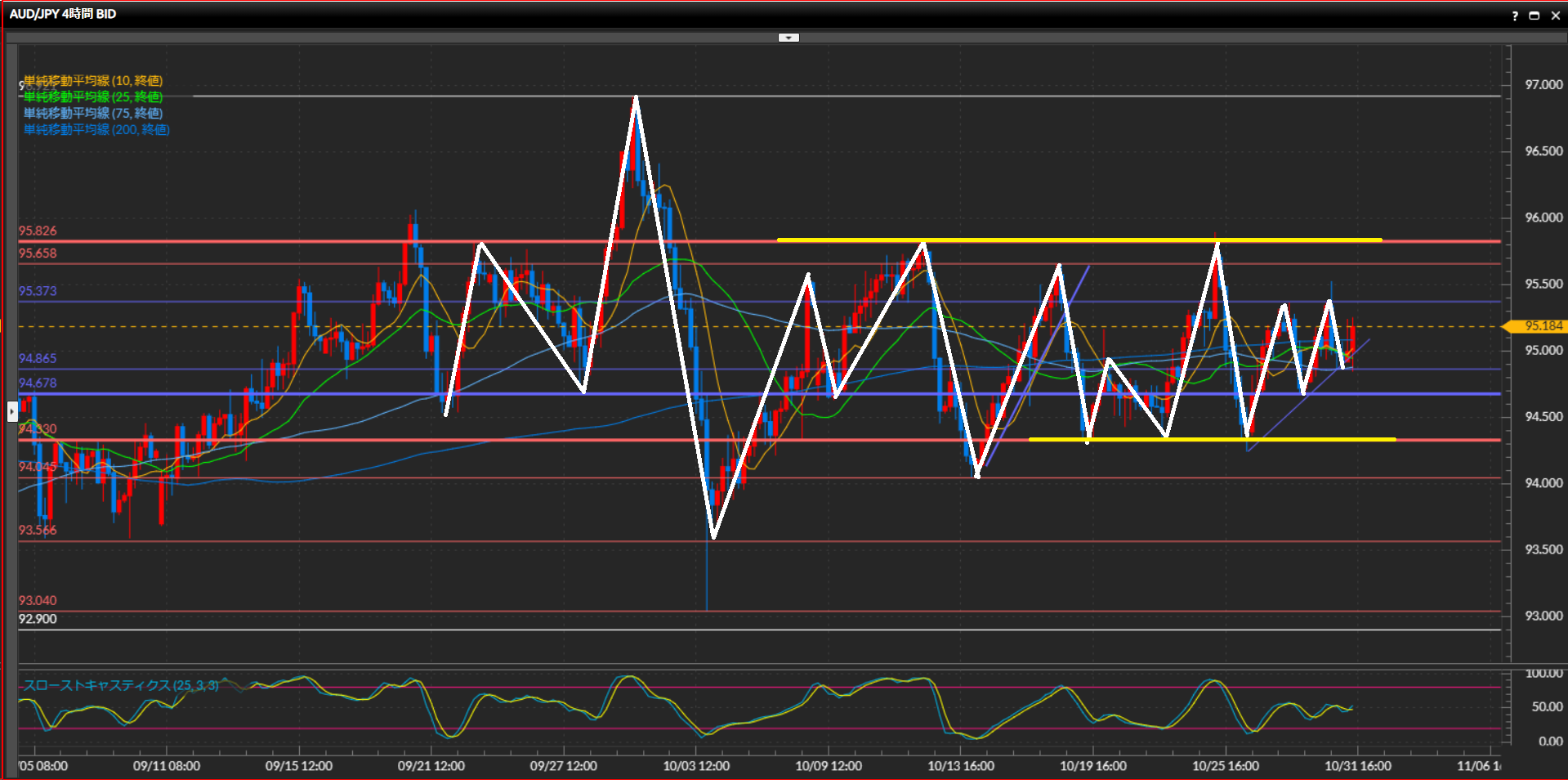This screenshot has height=780, width=1568.
Task: Select the orange 単純移動平均線 (10, 終値) label
Action: tap(92, 80)
